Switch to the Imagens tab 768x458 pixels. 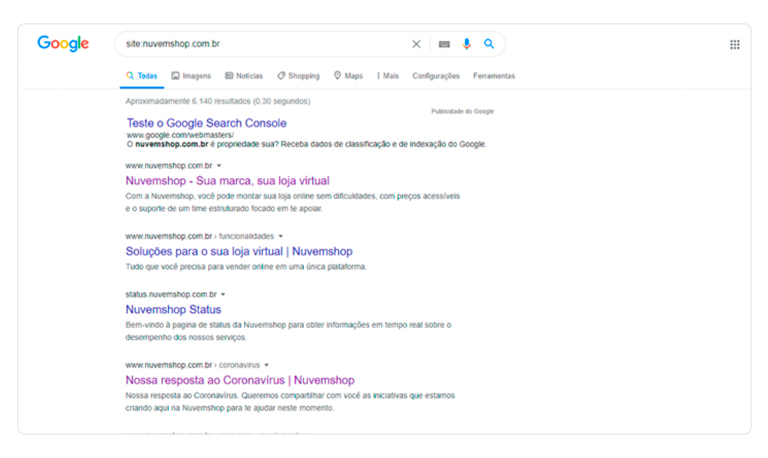(191, 76)
